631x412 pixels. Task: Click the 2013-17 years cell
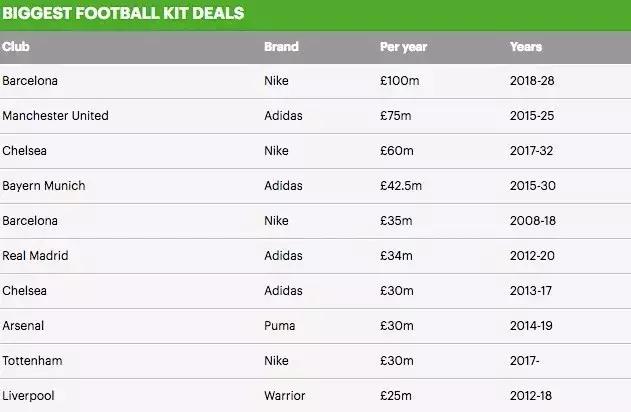529,291
